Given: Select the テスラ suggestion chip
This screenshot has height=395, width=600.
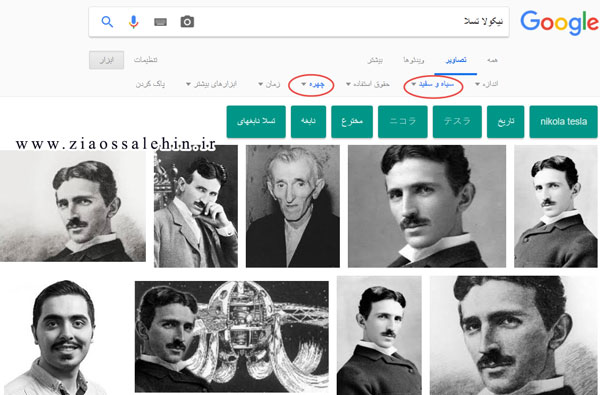Looking at the screenshot, I should 457,122.
